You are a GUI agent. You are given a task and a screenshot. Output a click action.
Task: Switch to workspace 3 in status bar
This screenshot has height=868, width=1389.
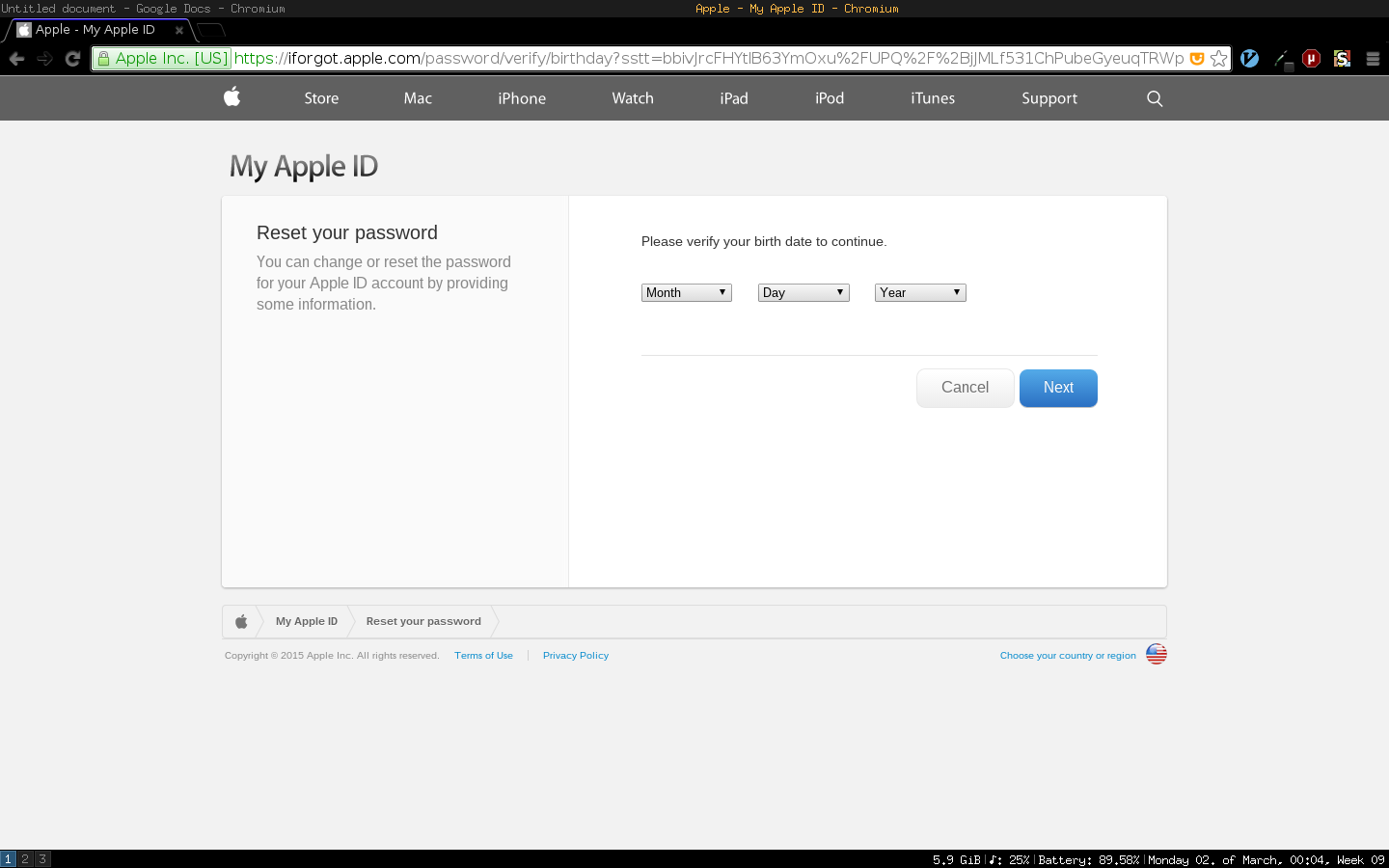(x=42, y=859)
